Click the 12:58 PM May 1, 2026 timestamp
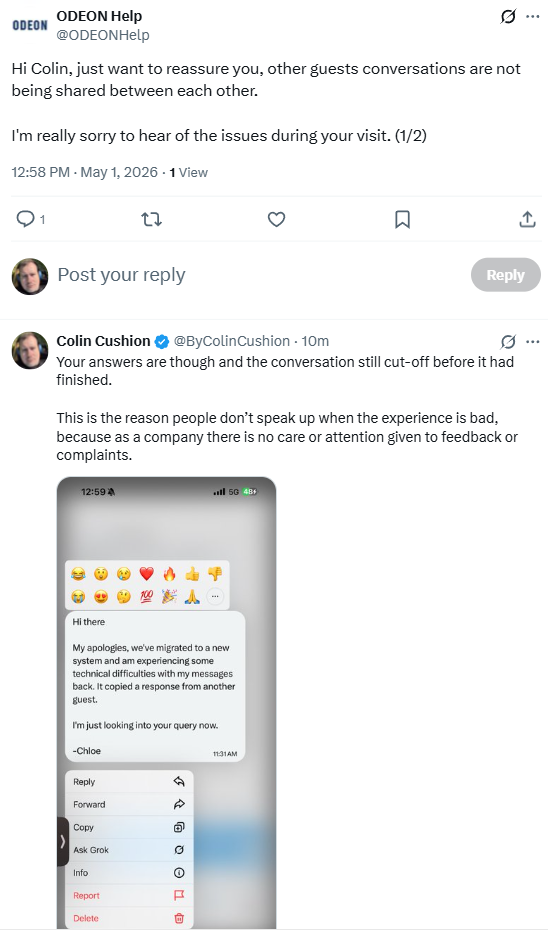The height and width of the screenshot is (930, 548). (x=84, y=173)
